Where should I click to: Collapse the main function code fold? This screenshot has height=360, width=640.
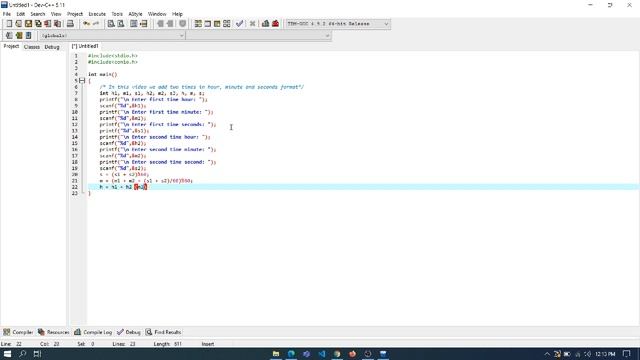tap(82, 81)
